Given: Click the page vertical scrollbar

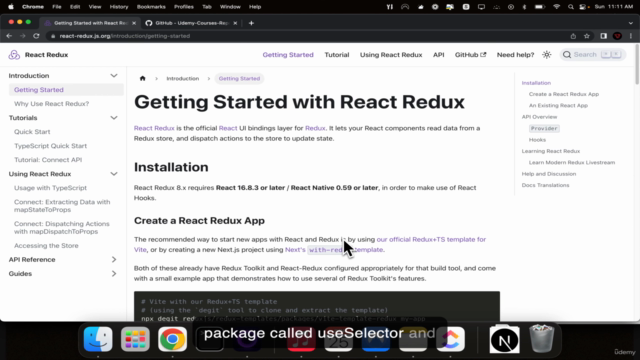Looking at the screenshot, I should tap(637, 65).
